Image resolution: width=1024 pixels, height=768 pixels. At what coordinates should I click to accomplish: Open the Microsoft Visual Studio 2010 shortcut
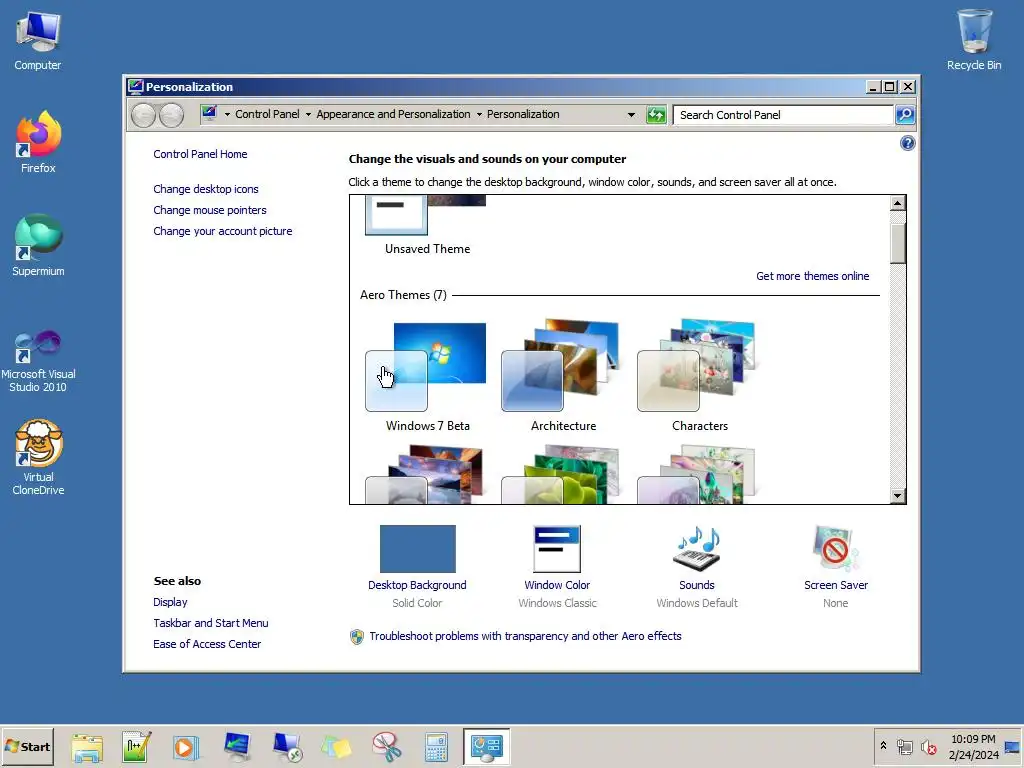pos(38,360)
